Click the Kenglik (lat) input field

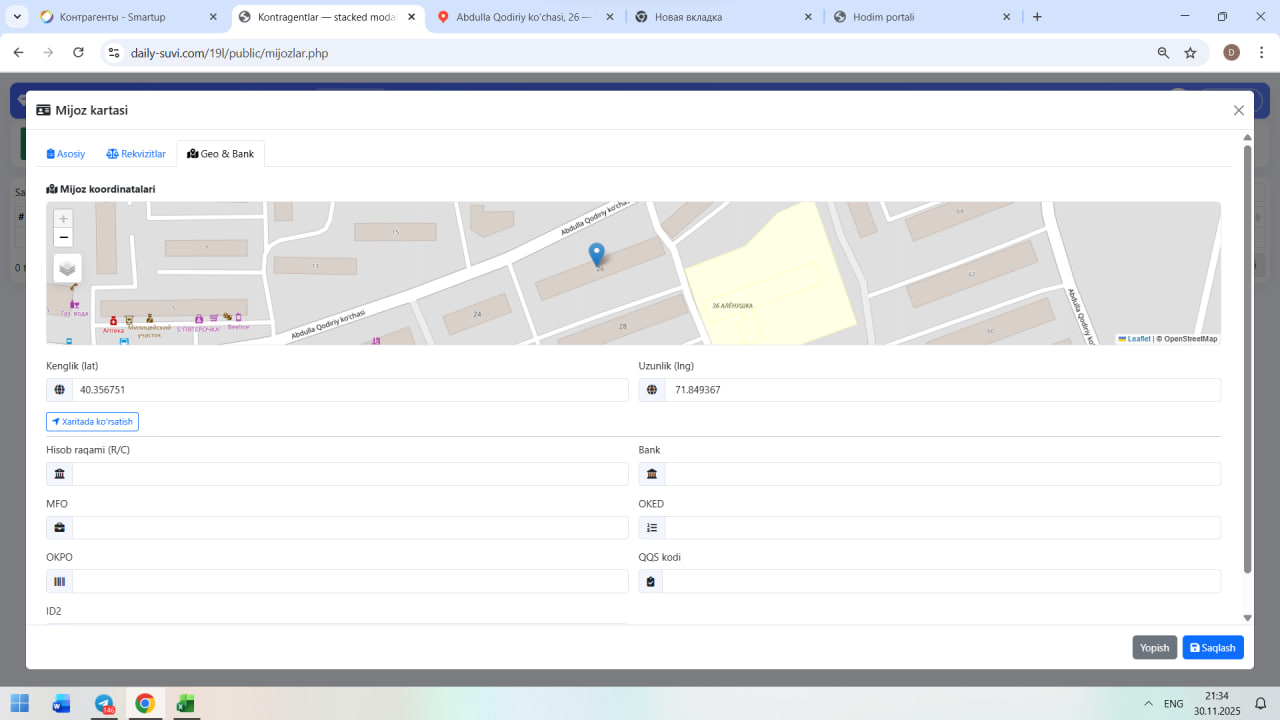click(x=349, y=390)
